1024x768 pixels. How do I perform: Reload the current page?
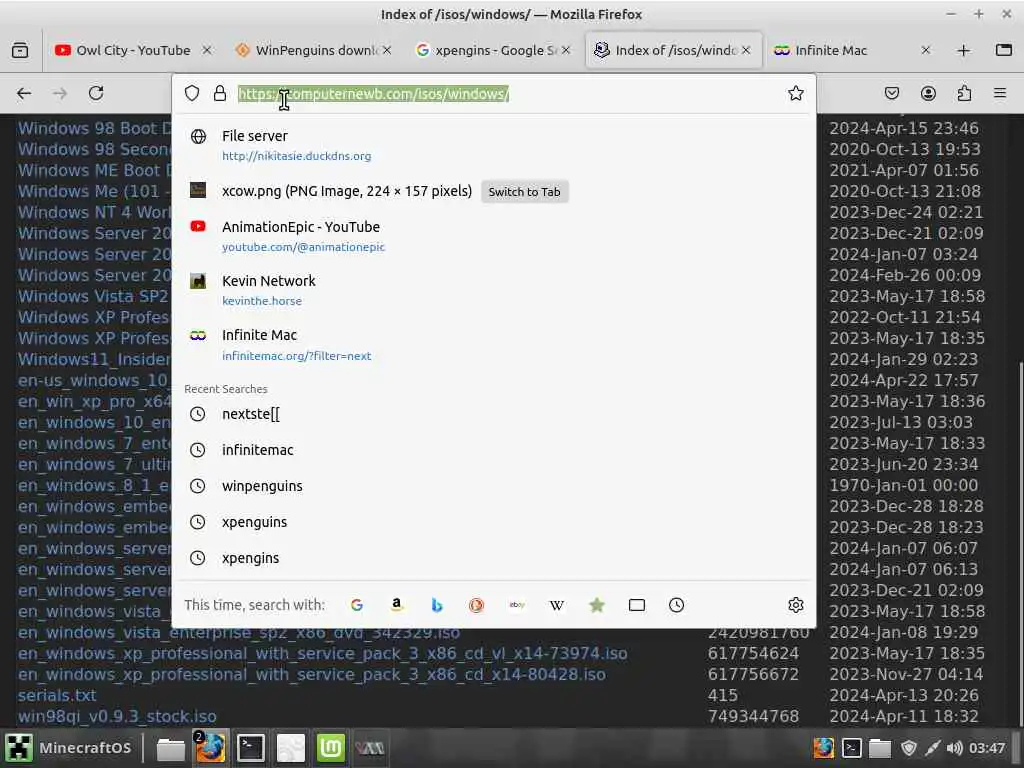[96, 93]
